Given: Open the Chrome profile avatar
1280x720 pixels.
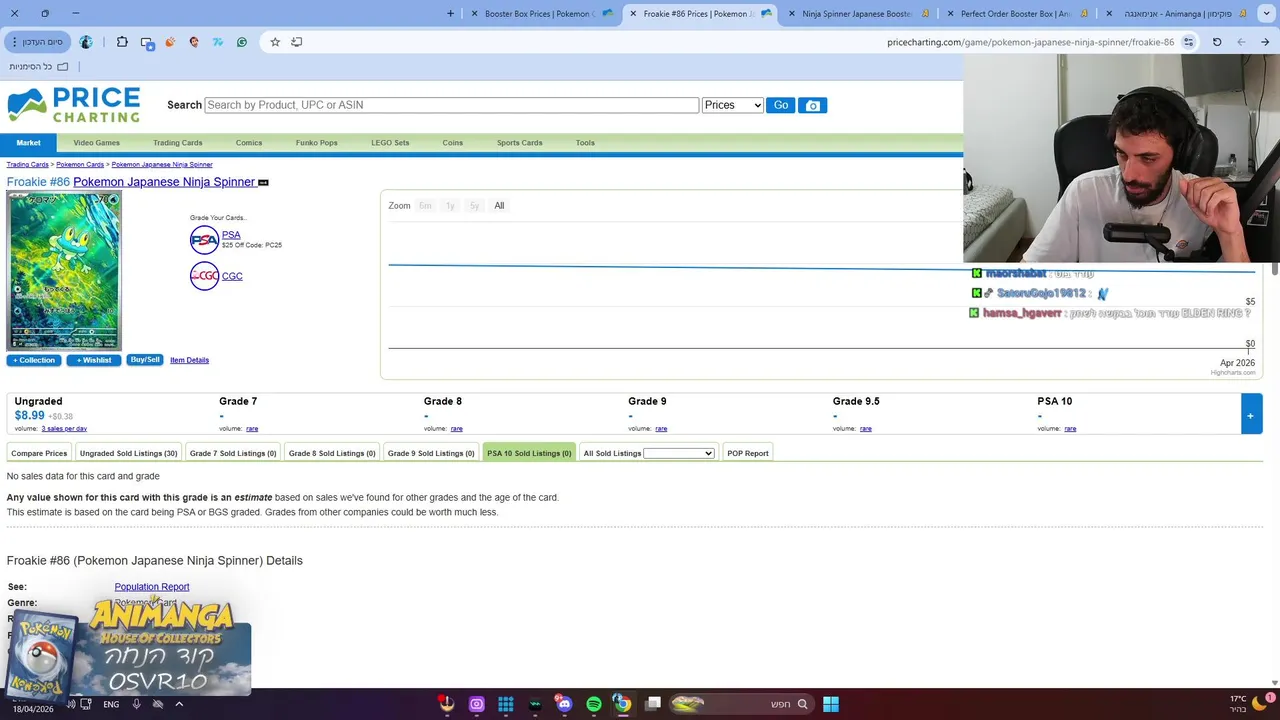Looking at the screenshot, I should (x=86, y=42).
